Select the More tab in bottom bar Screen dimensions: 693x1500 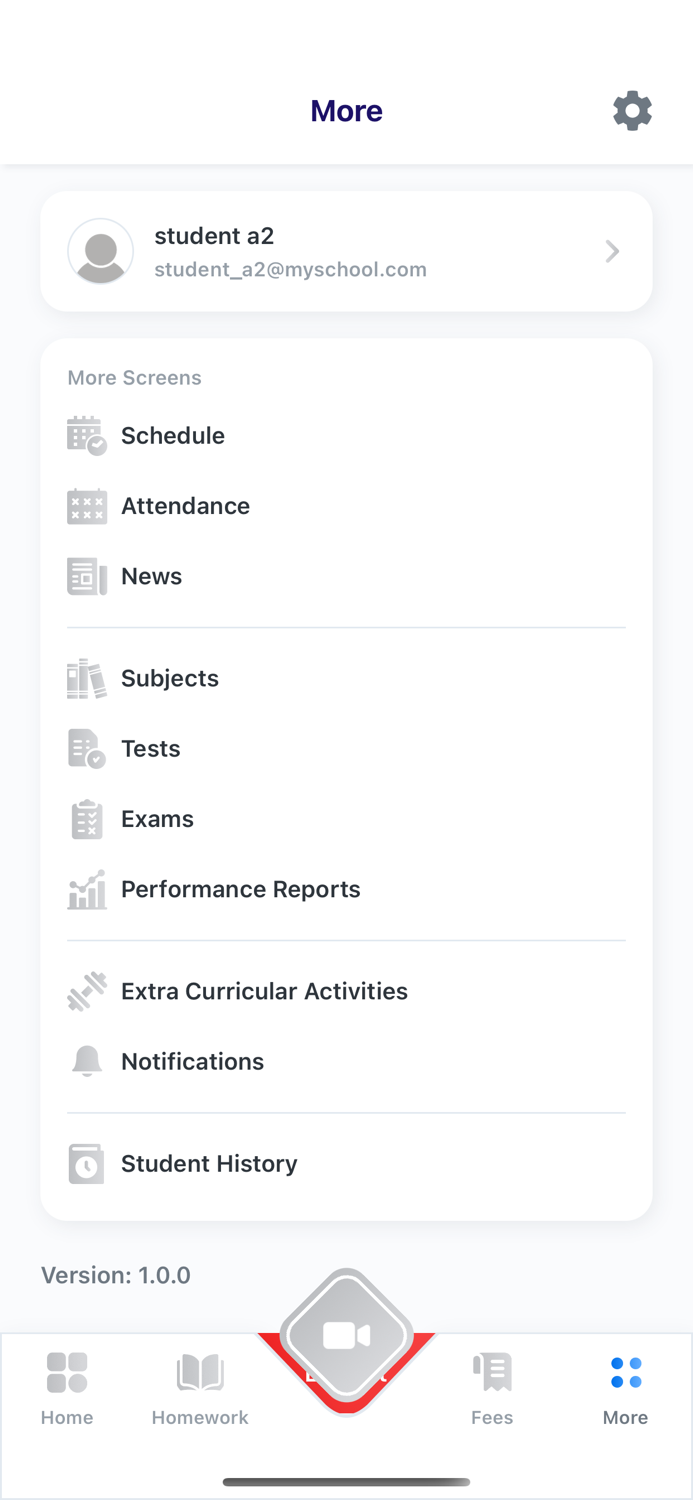(626, 1388)
